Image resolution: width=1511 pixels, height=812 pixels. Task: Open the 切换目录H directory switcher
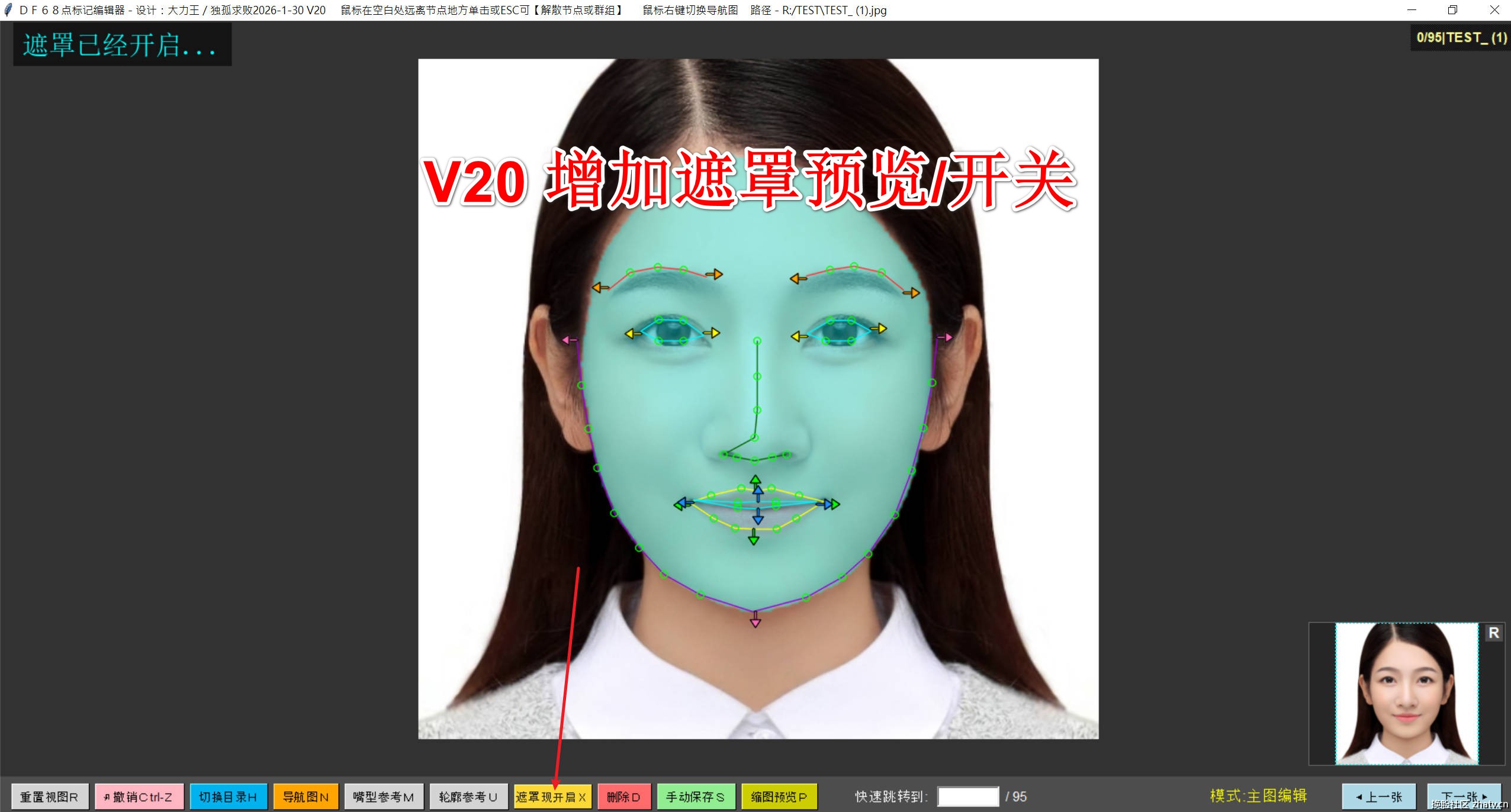[229, 796]
